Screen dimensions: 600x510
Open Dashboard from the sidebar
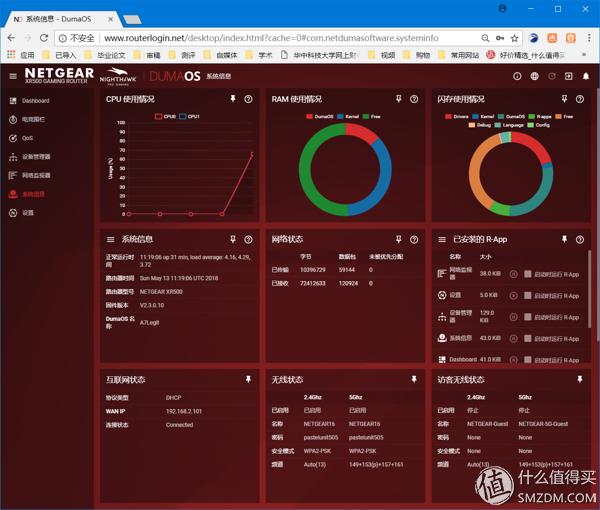pos(29,101)
